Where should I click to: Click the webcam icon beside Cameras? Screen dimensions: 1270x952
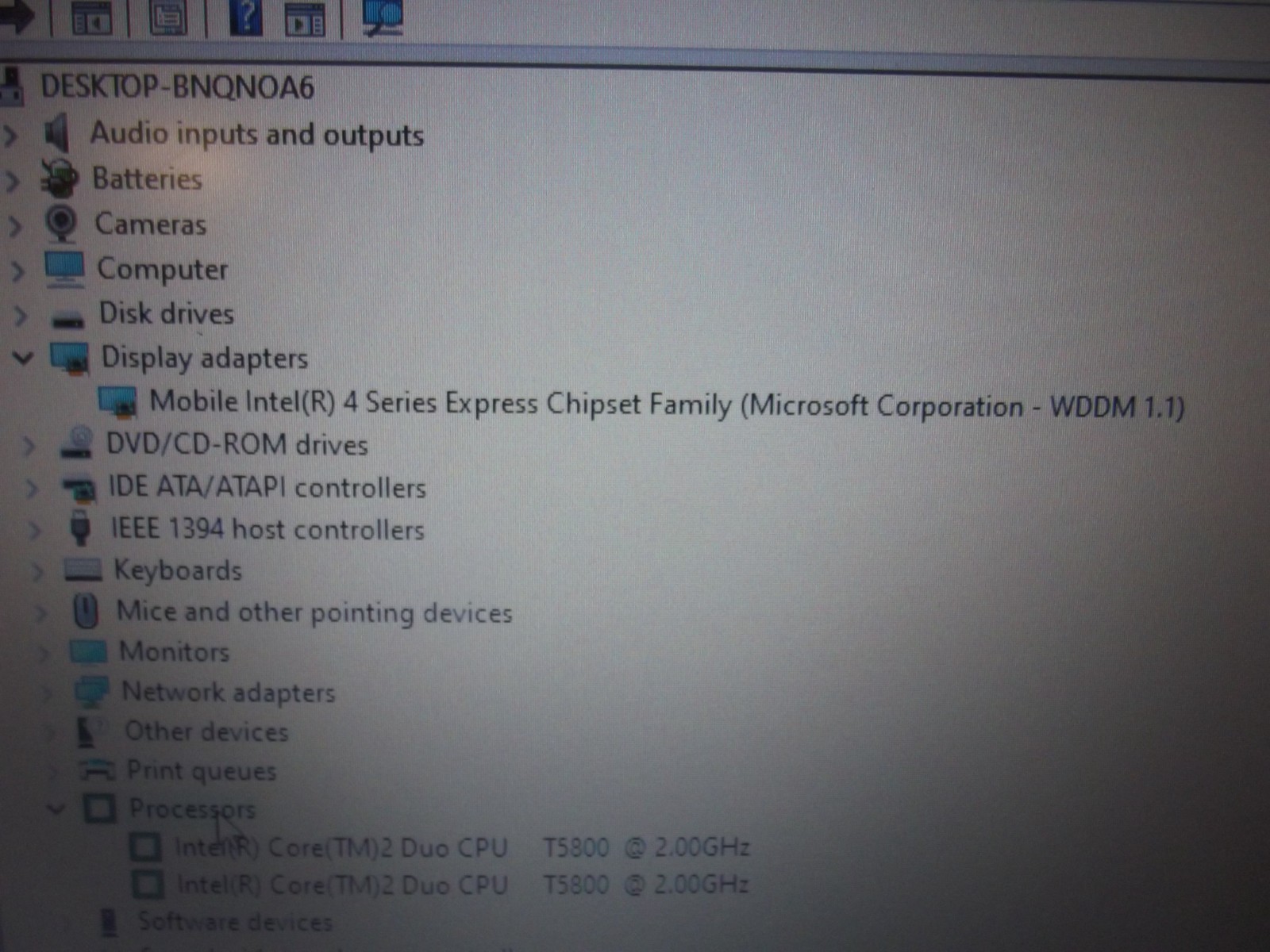click(61, 224)
